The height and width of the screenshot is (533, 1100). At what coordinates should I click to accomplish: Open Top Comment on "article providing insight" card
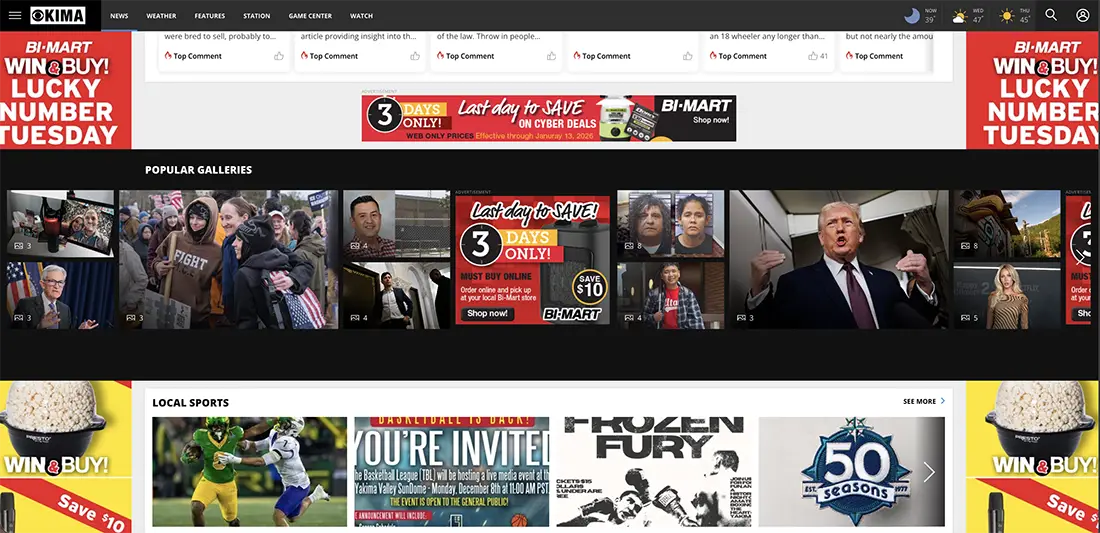(333, 56)
